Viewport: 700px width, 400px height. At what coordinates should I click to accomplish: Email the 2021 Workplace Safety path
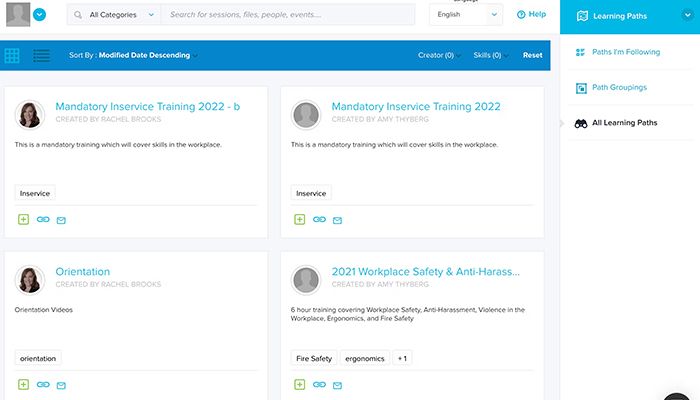coord(338,385)
